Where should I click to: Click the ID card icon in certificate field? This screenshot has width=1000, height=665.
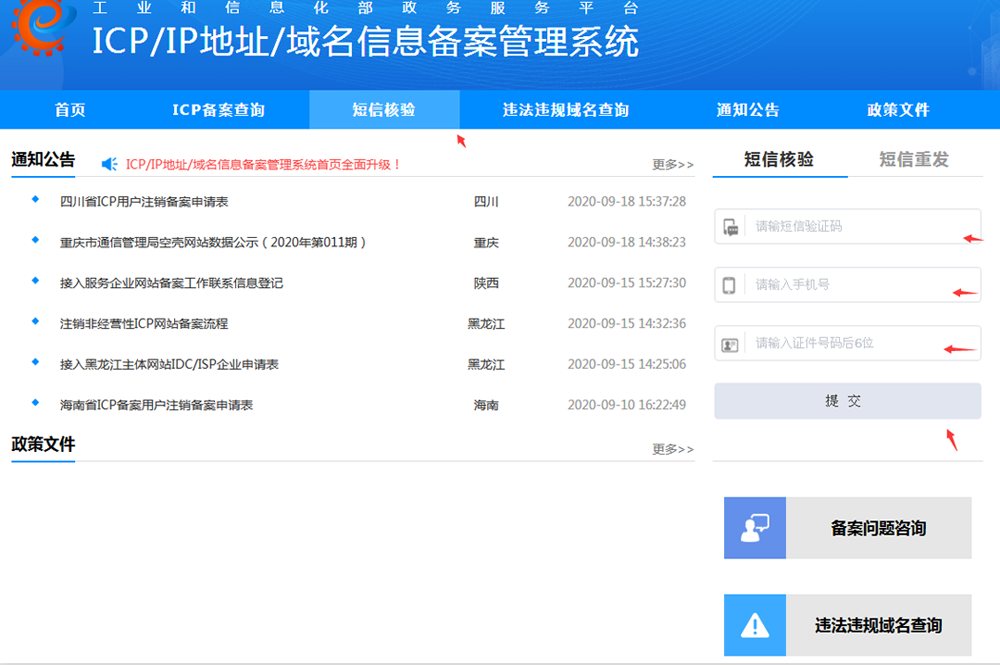click(730, 344)
